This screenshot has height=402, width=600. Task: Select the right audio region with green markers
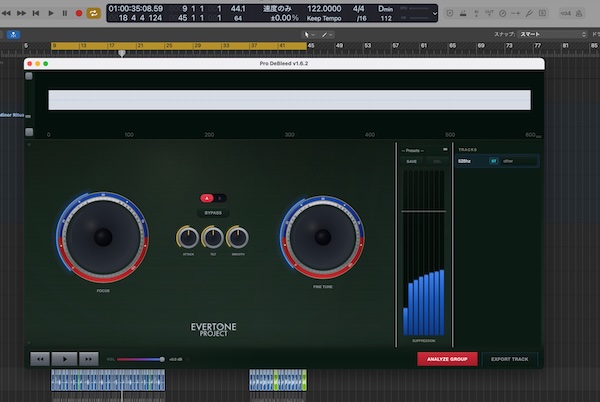point(278,380)
